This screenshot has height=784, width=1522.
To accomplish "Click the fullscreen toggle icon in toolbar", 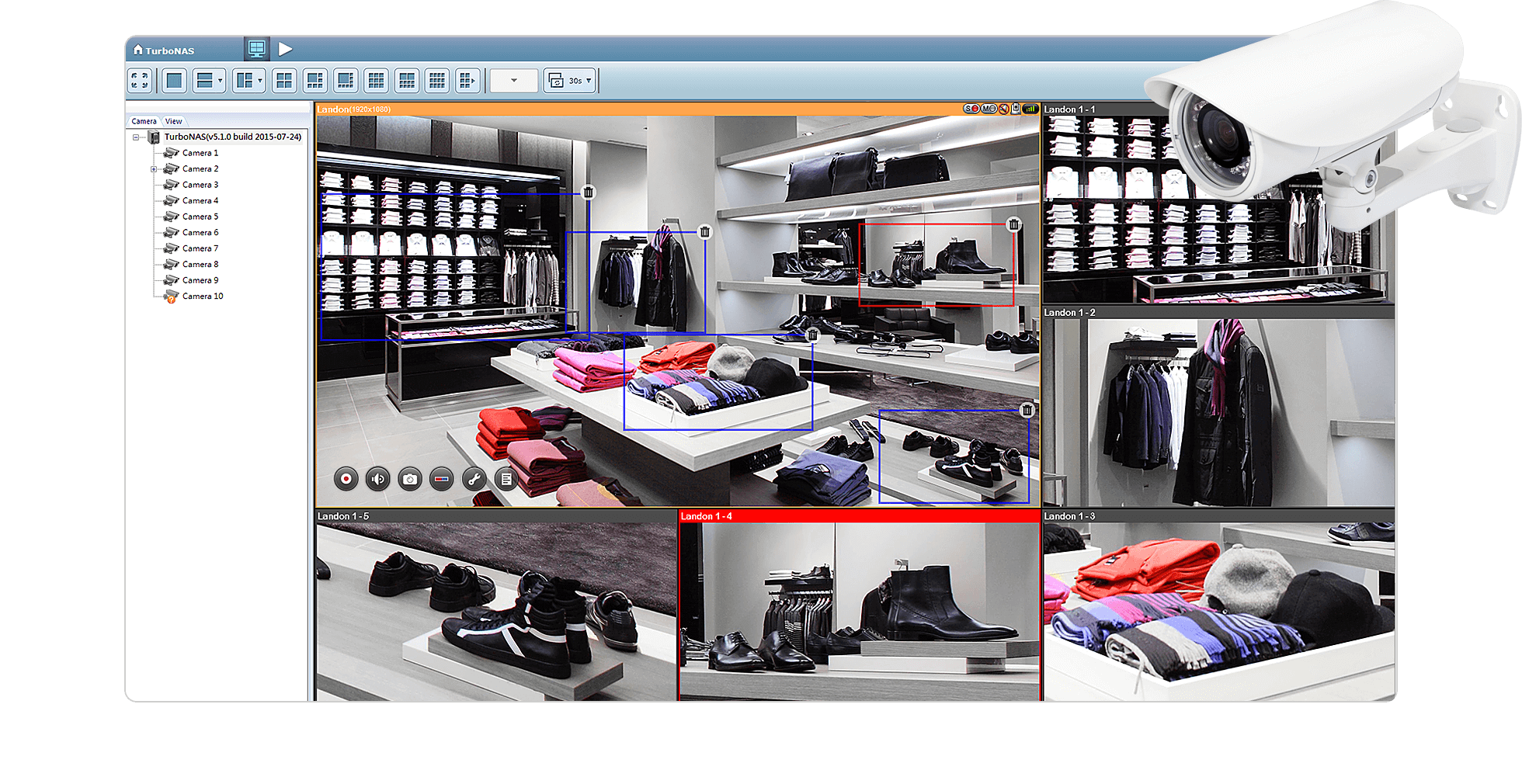I will 140,81.
